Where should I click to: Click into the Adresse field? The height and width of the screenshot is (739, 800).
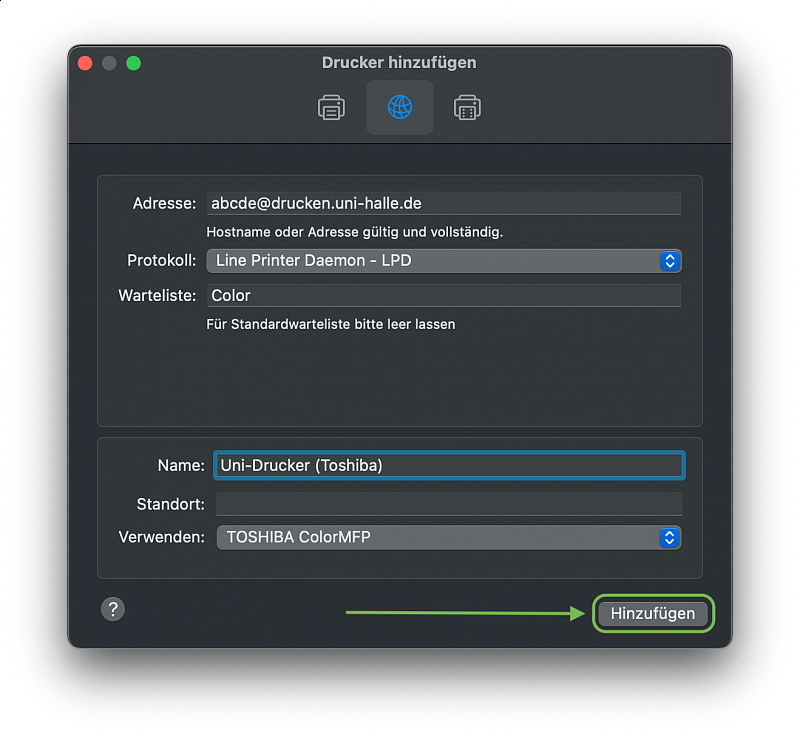444,203
